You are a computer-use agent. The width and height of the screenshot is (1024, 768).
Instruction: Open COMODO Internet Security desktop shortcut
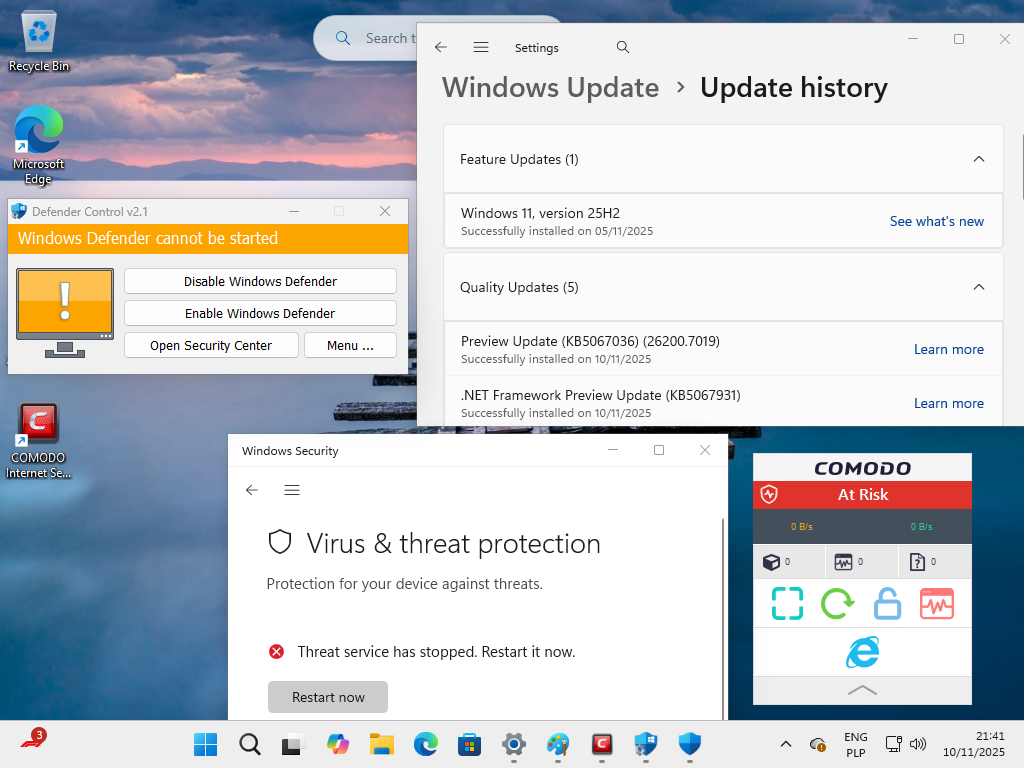click(39, 441)
